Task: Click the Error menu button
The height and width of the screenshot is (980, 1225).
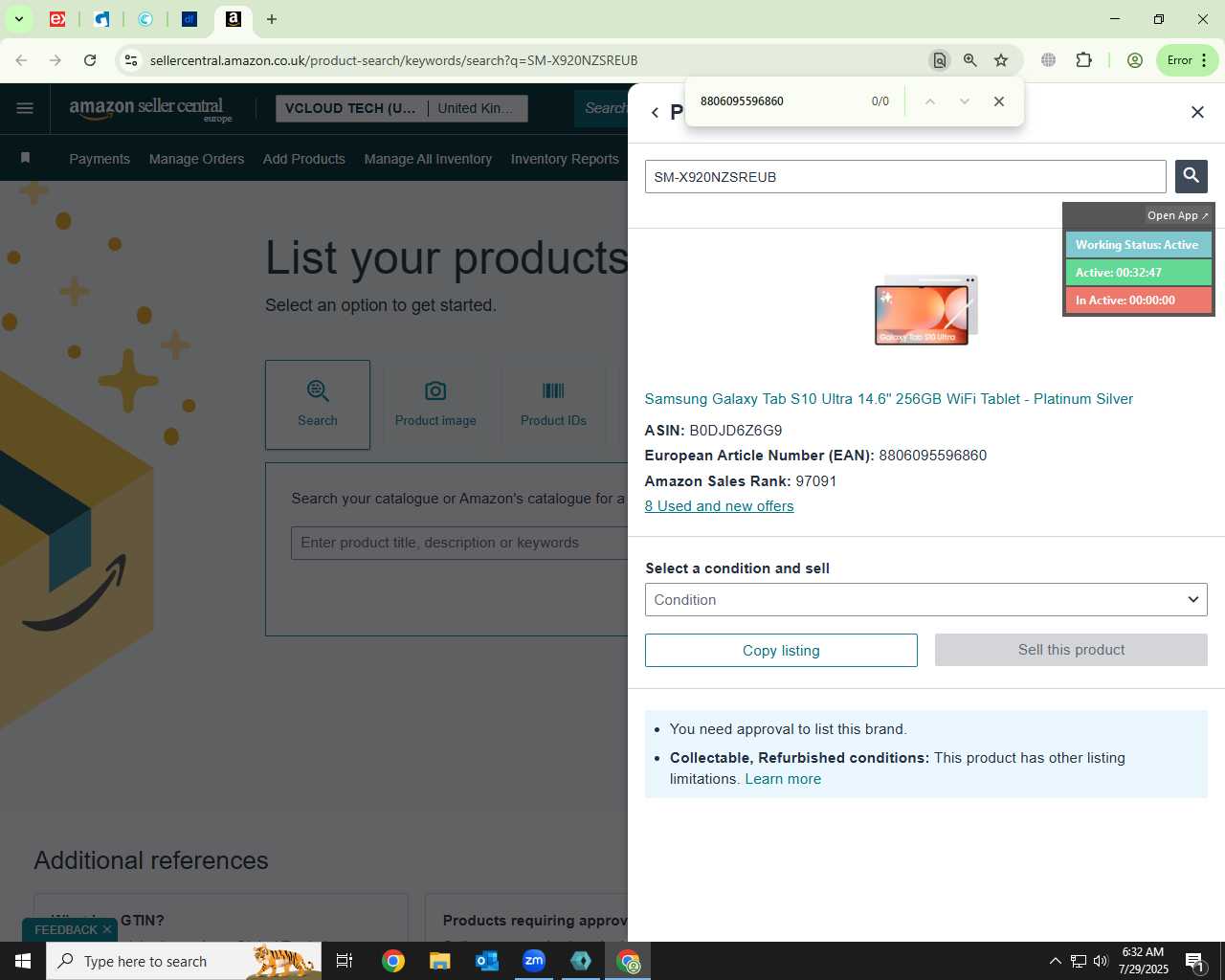Action: click(1187, 60)
